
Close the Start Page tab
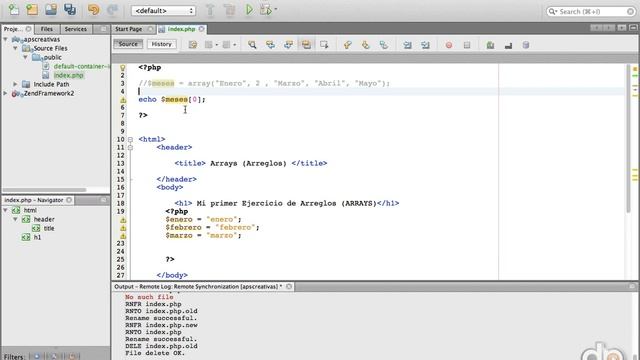point(150,29)
